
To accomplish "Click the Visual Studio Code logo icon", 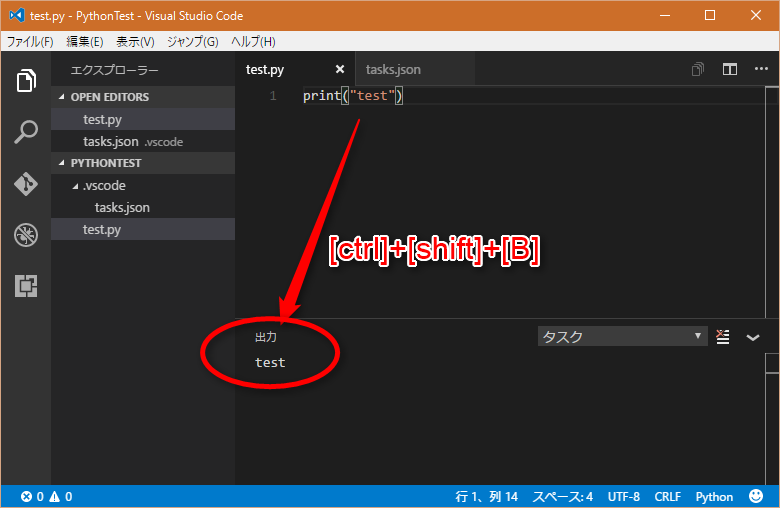I will click(17, 15).
